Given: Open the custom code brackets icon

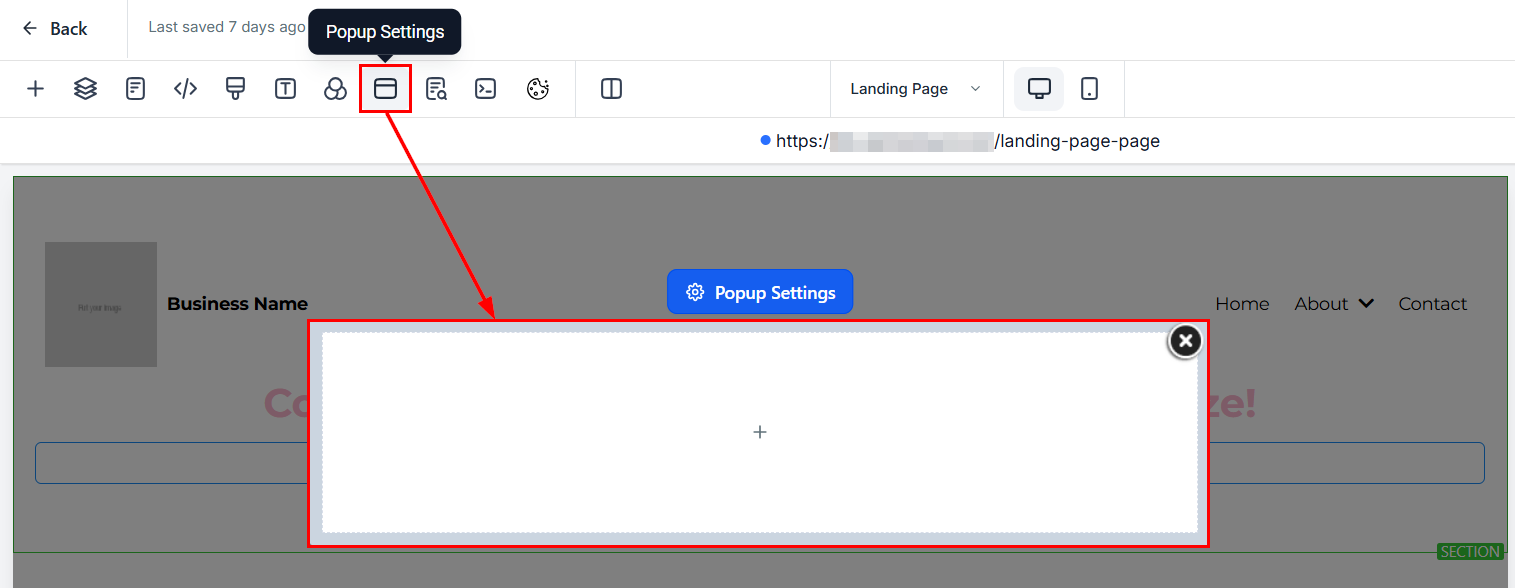Looking at the screenshot, I should click(x=185, y=89).
